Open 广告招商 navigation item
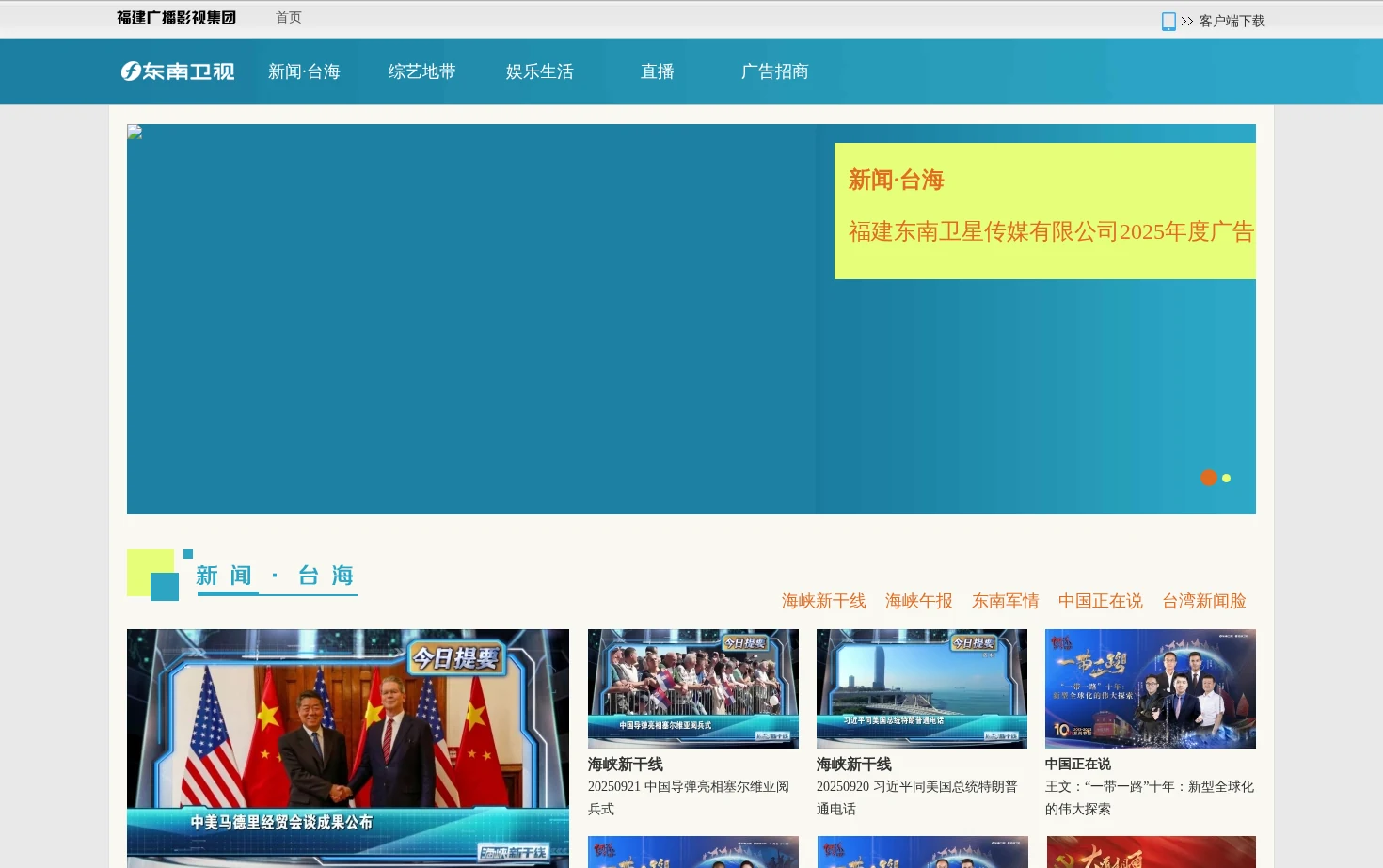This screenshot has width=1383, height=868. [x=774, y=71]
